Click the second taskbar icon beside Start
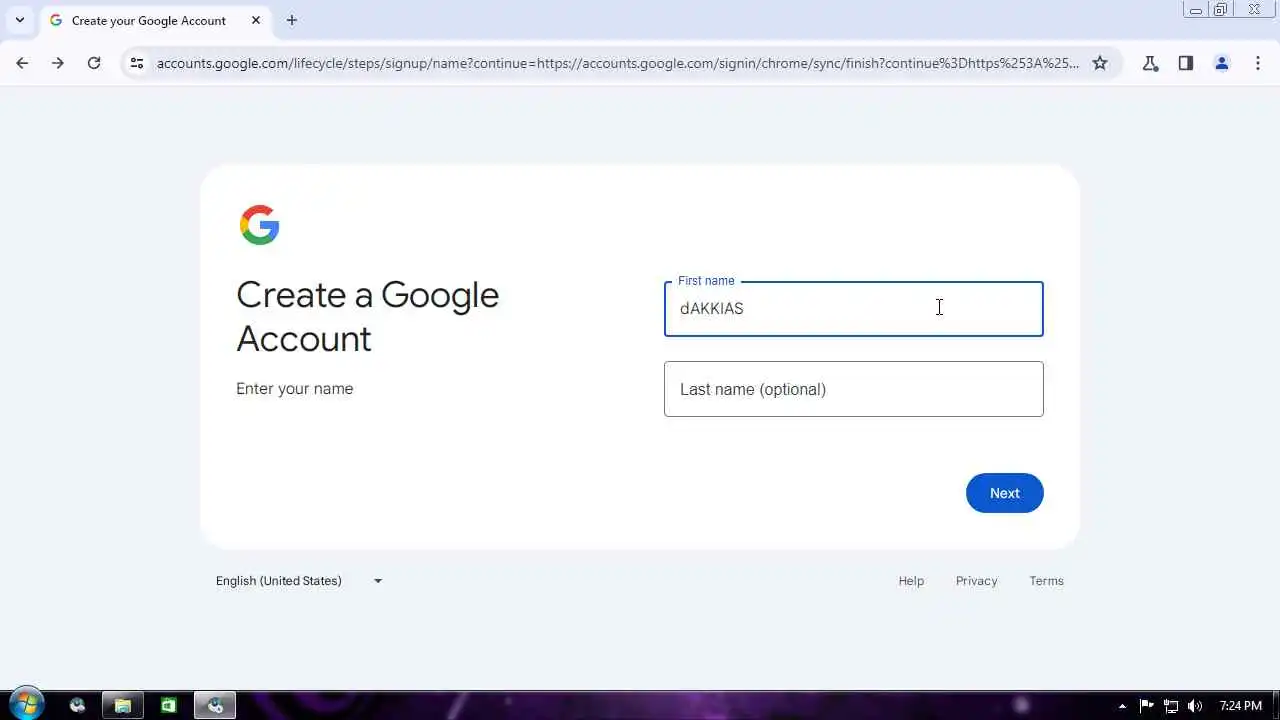This screenshot has height=720, width=1280. click(x=77, y=705)
